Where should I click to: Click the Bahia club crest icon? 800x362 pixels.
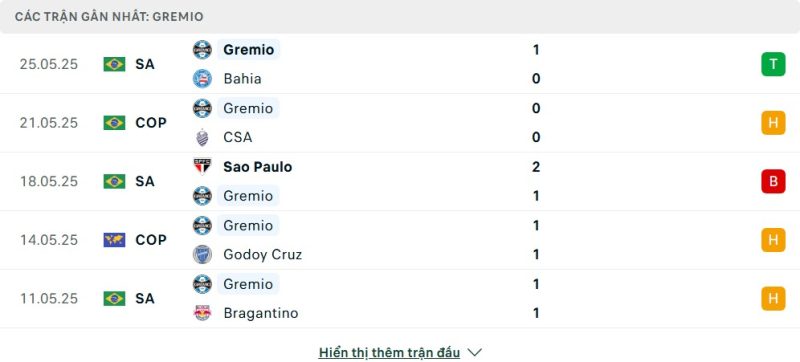pyautogui.click(x=203, y=79)
